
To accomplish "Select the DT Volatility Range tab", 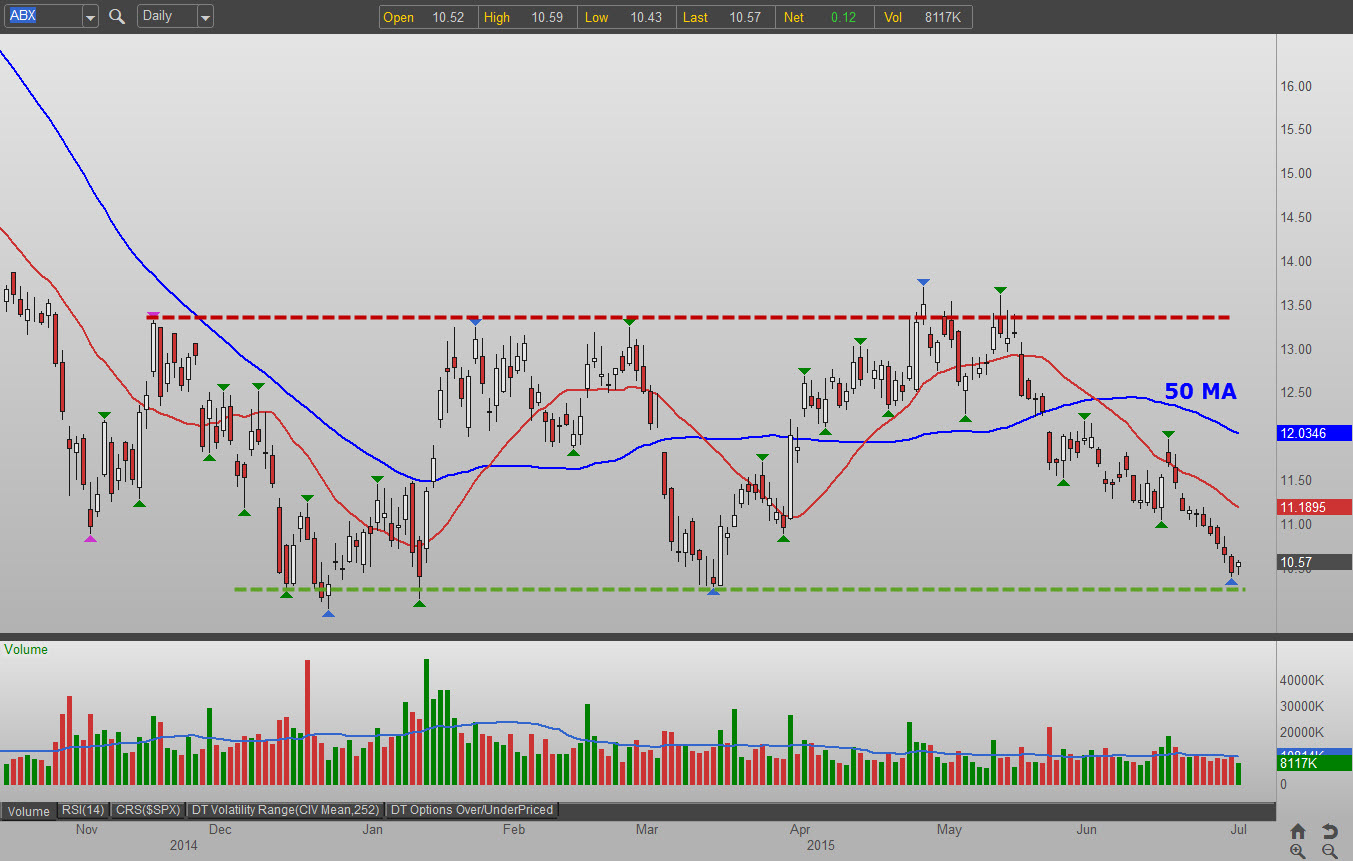I will [x=286, y=810].
